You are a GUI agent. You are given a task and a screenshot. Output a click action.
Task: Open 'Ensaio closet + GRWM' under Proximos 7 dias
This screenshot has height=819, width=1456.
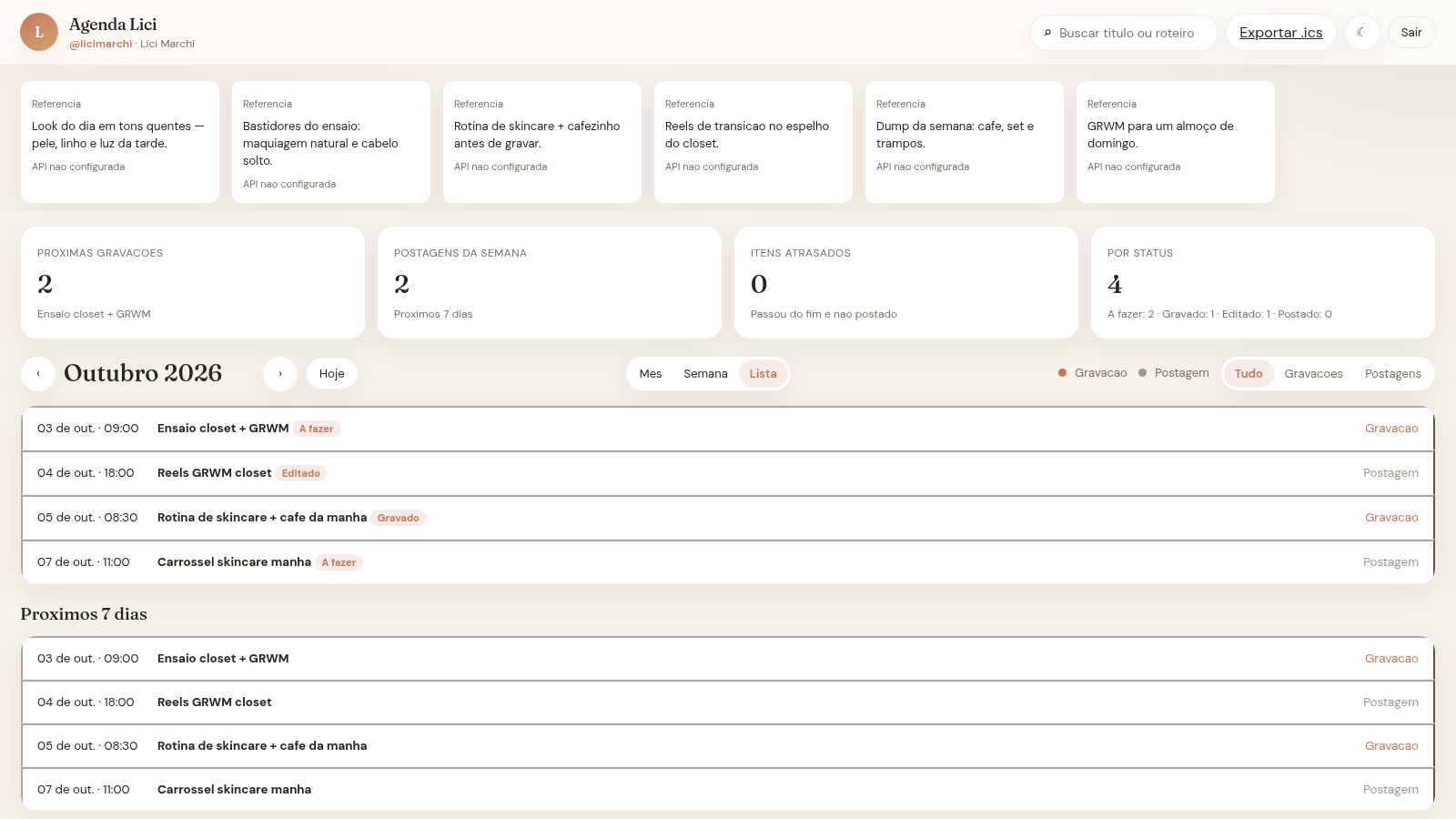point(728,659)
